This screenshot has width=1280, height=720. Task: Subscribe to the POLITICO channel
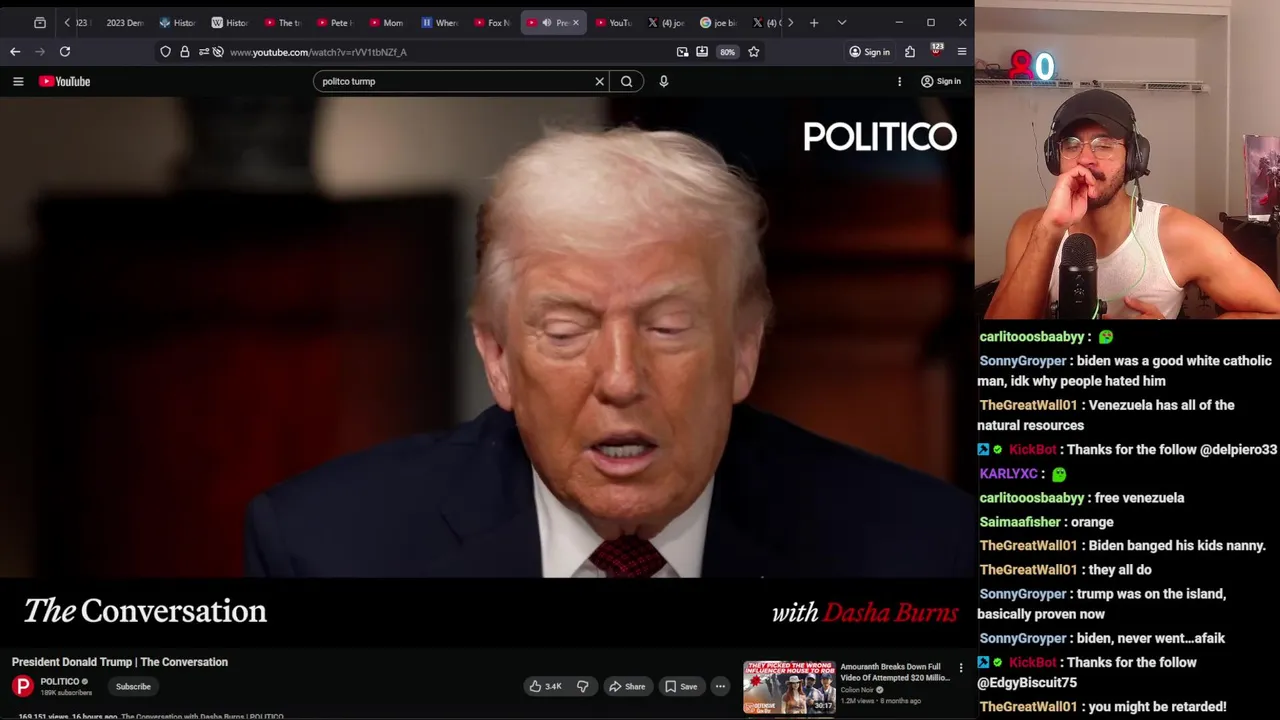(x=133, y=686)
